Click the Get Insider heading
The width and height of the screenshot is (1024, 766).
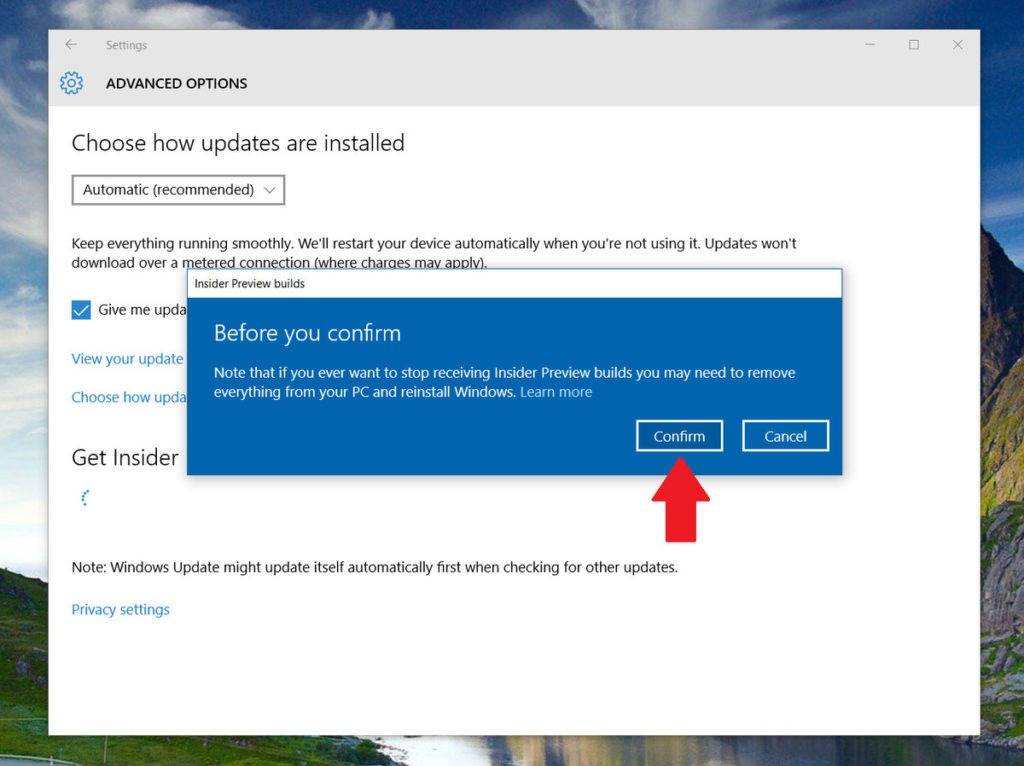click(x=125, y=457)
